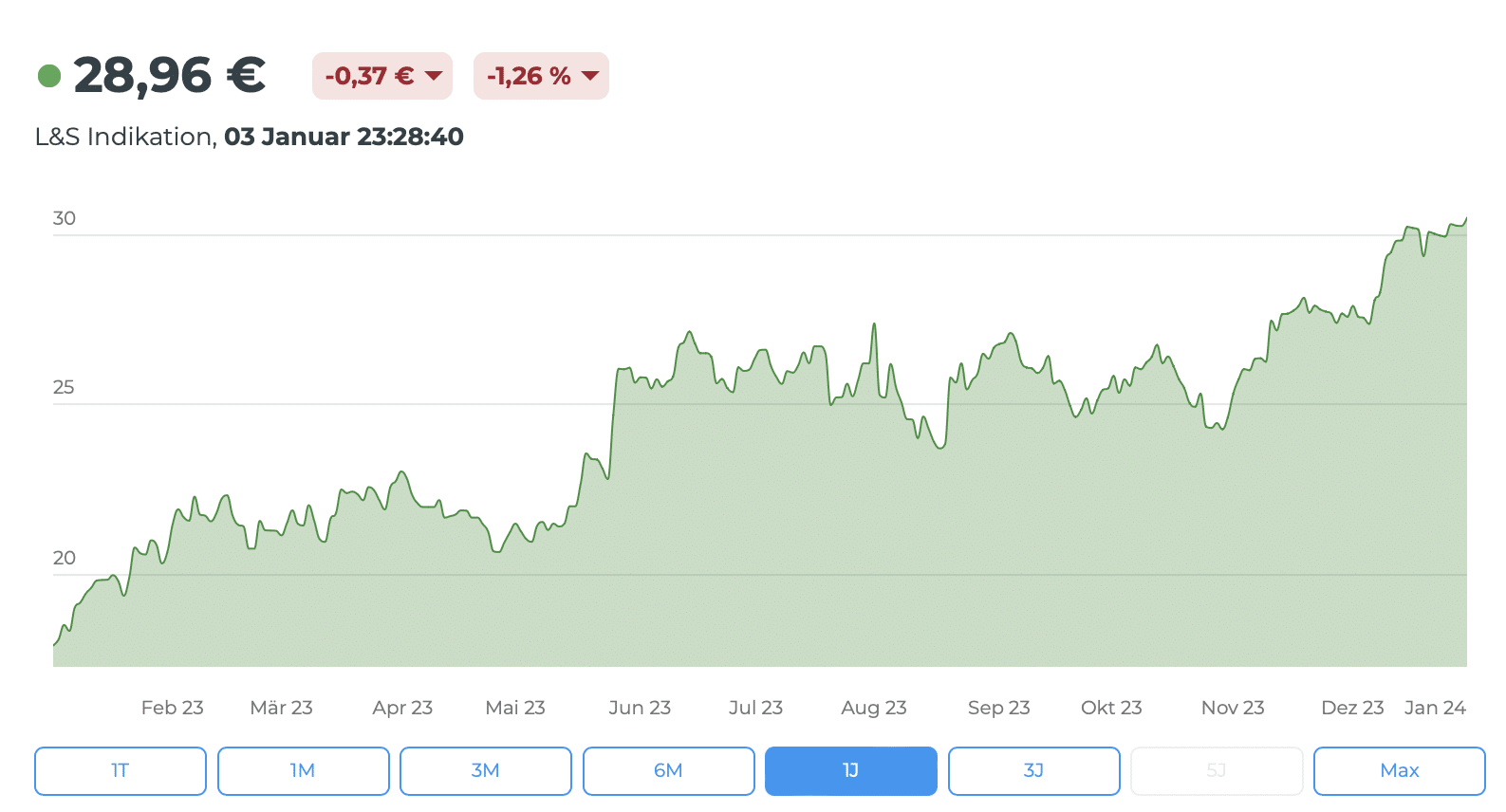Click the Jan 24 axis label
The image size is (1506, 812).
[x=1435, y=708]
